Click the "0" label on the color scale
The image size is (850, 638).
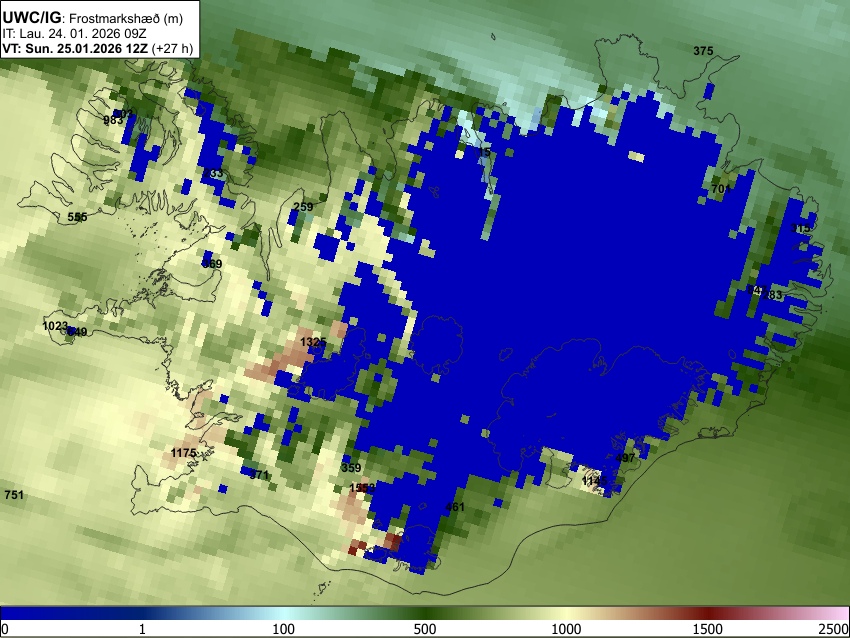point(5,629)
